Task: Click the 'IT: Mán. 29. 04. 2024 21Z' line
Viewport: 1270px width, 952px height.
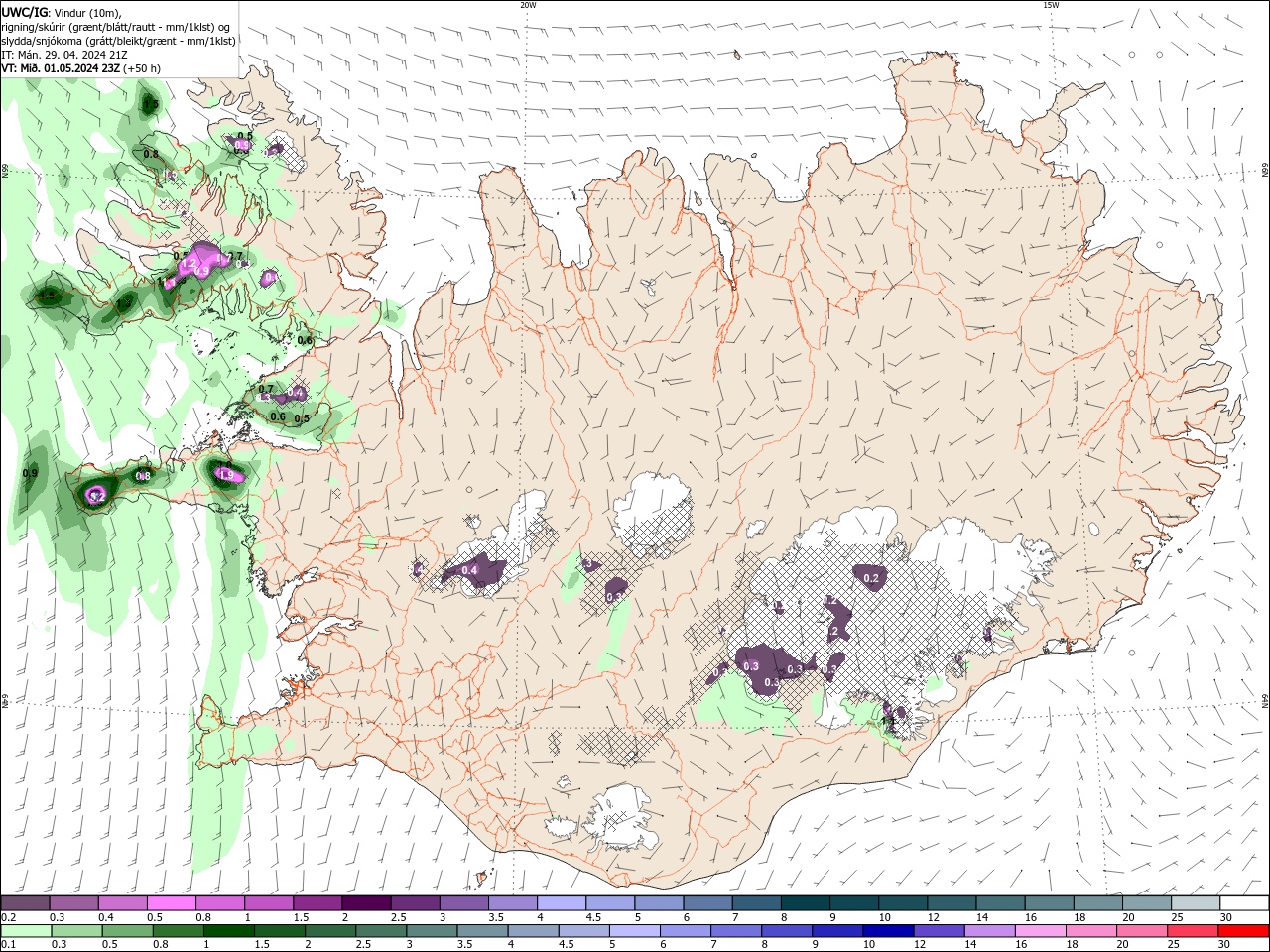Action: (64, 55)
